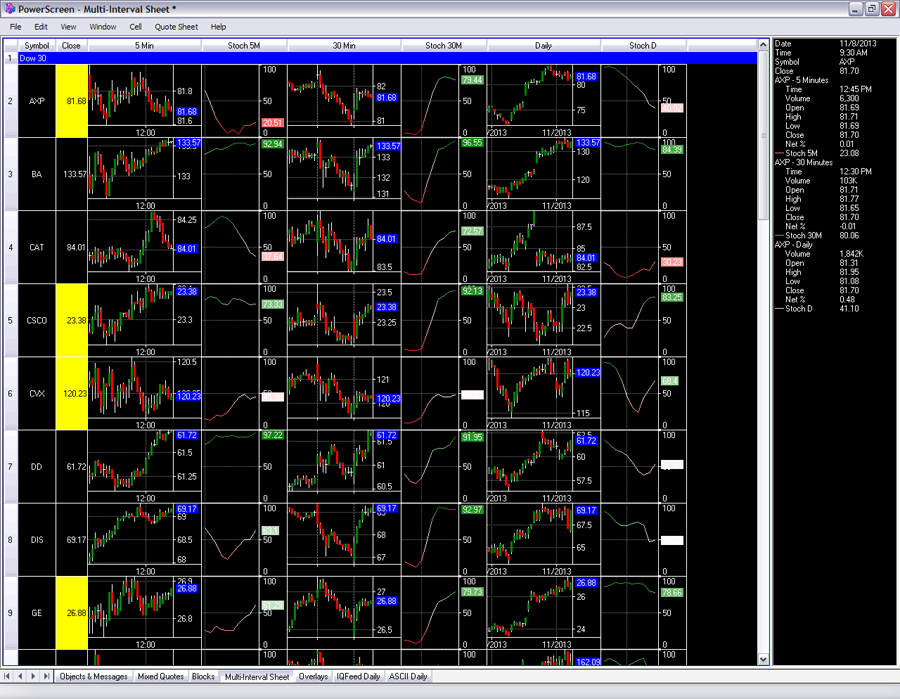
Task: Jump to the last sheet tab arrow
Action: 46,676
